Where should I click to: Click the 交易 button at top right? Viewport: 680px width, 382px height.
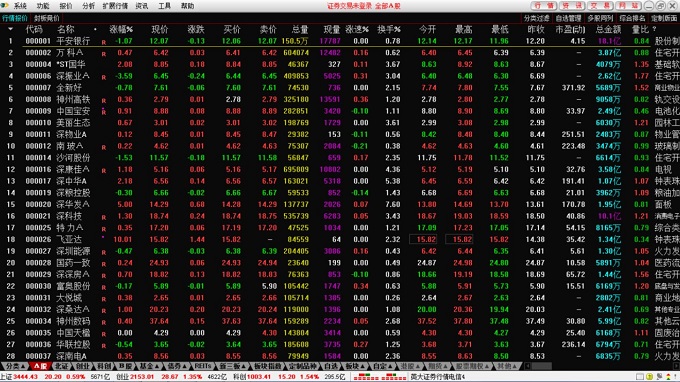(600, 6)
